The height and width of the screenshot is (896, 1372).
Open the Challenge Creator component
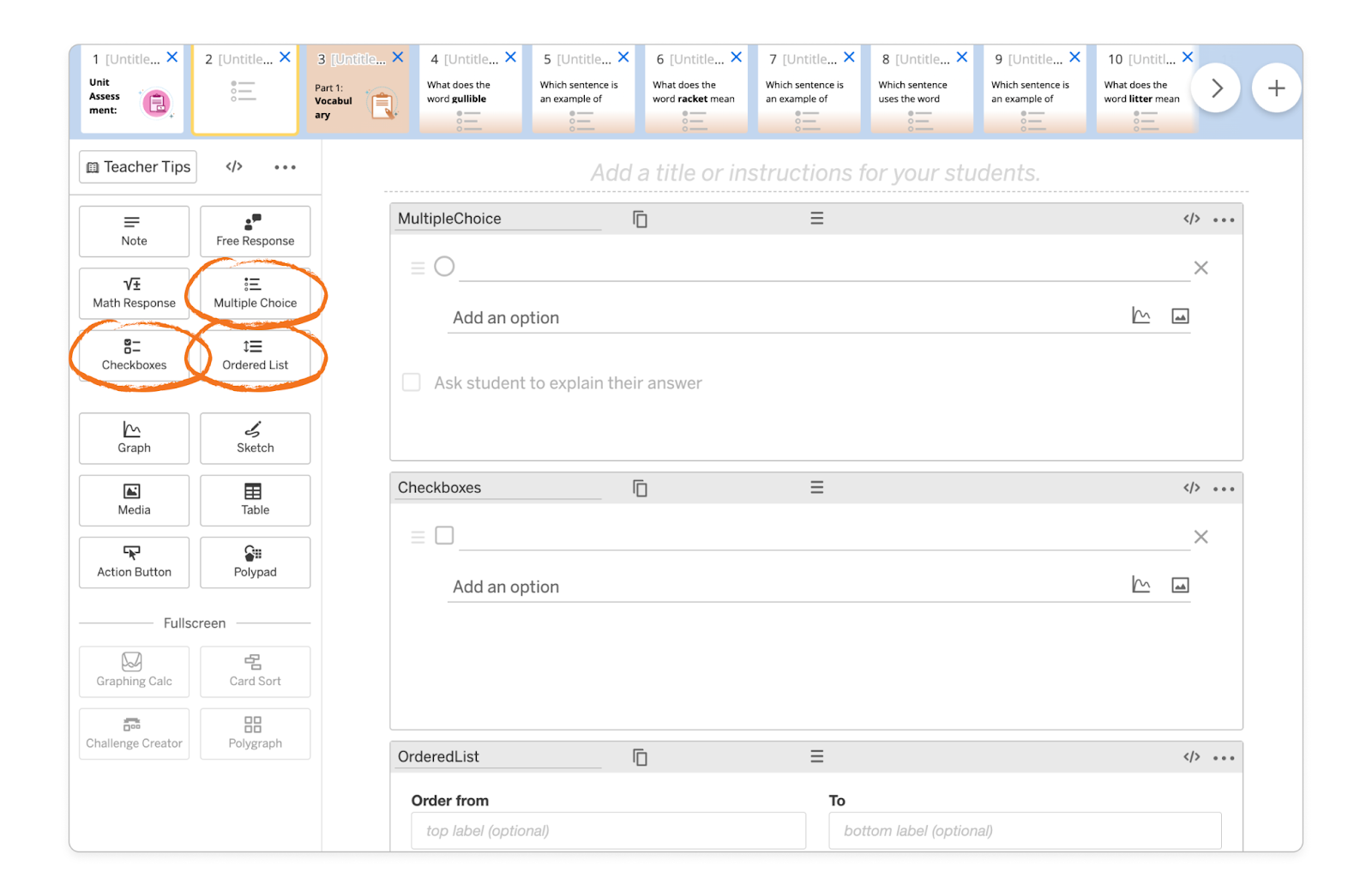tap(133, 734)
